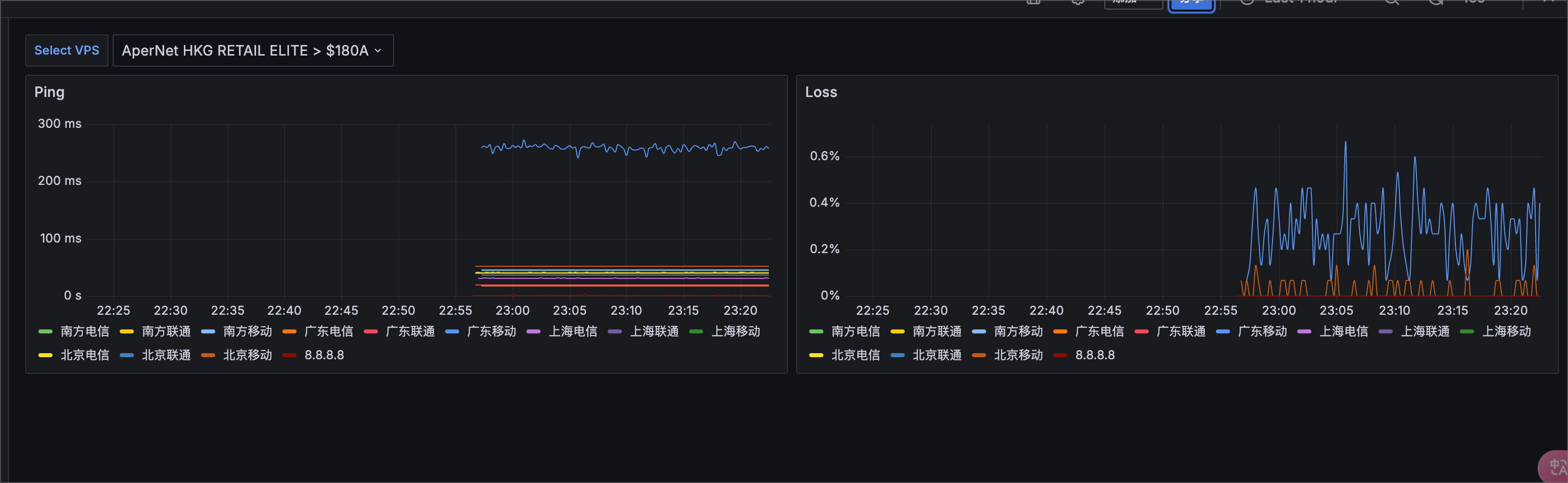
Task: Toggle 上海电信 series in Ping legend
Action: (573, 331)
